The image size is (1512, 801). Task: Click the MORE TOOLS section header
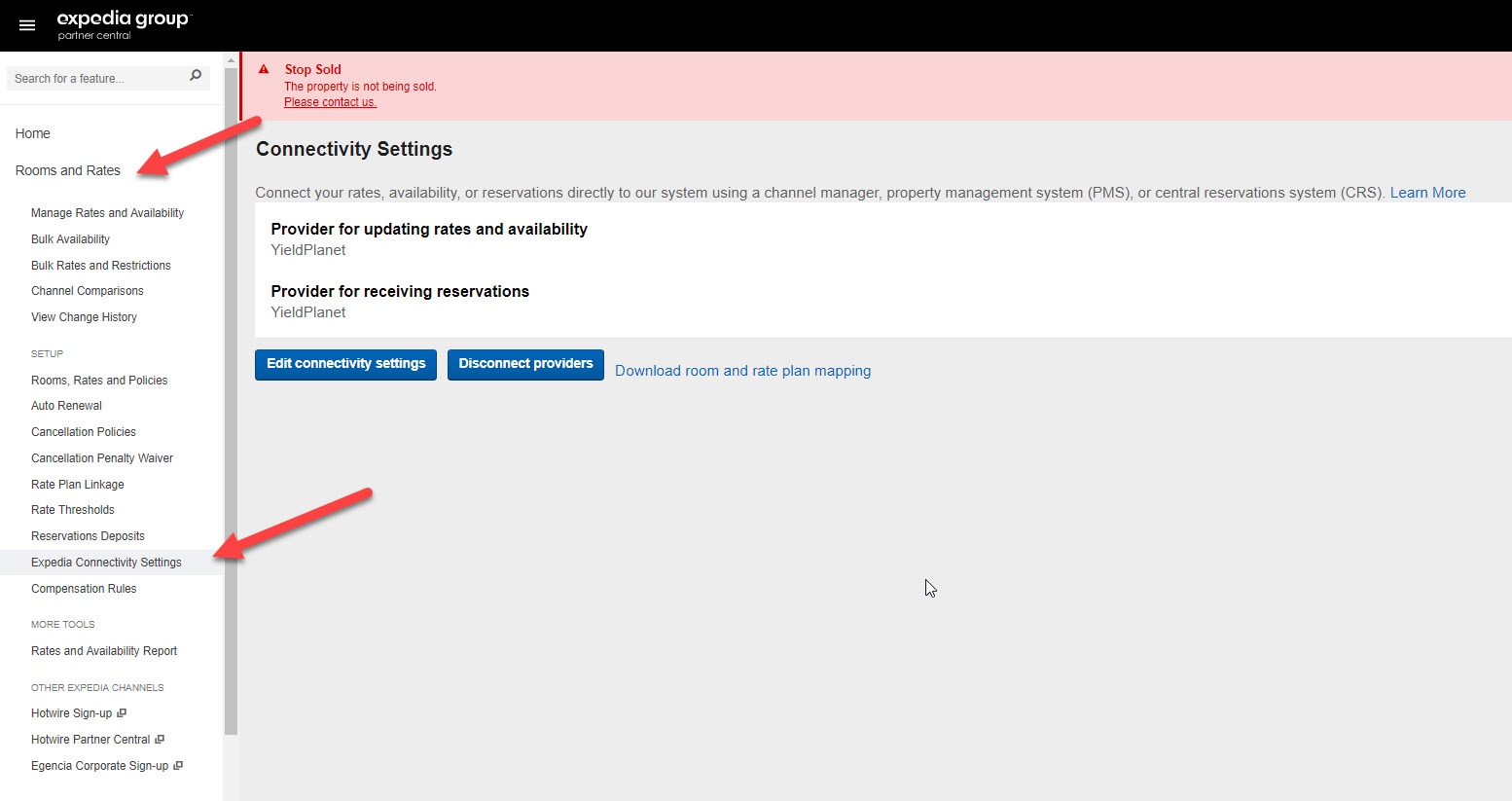tap(62, 625)
